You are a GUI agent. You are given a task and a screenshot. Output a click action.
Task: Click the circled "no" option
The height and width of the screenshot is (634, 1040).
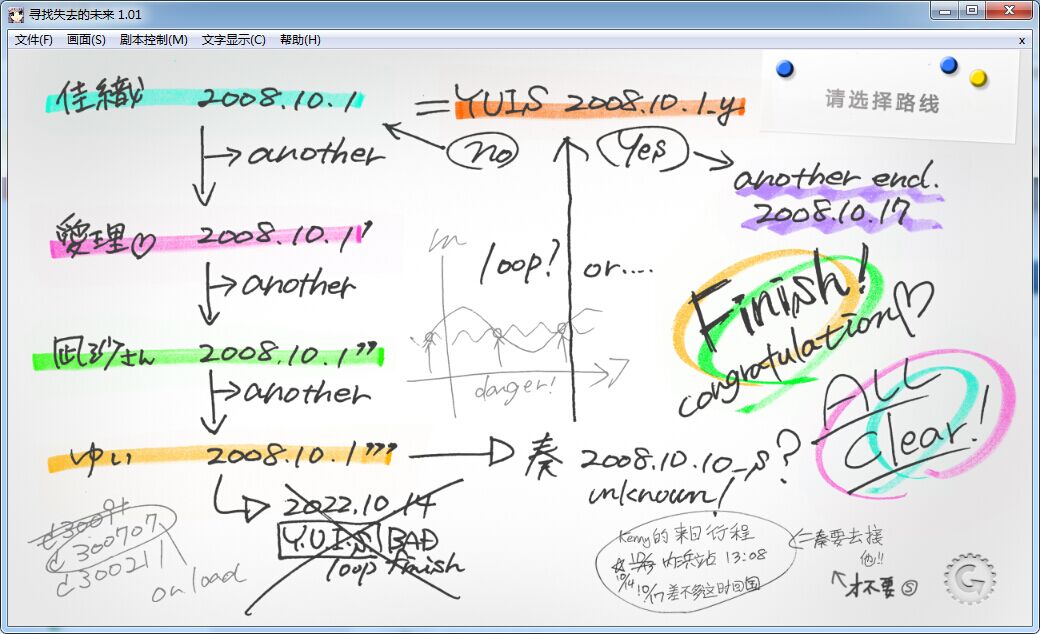(x=484, y=152)
